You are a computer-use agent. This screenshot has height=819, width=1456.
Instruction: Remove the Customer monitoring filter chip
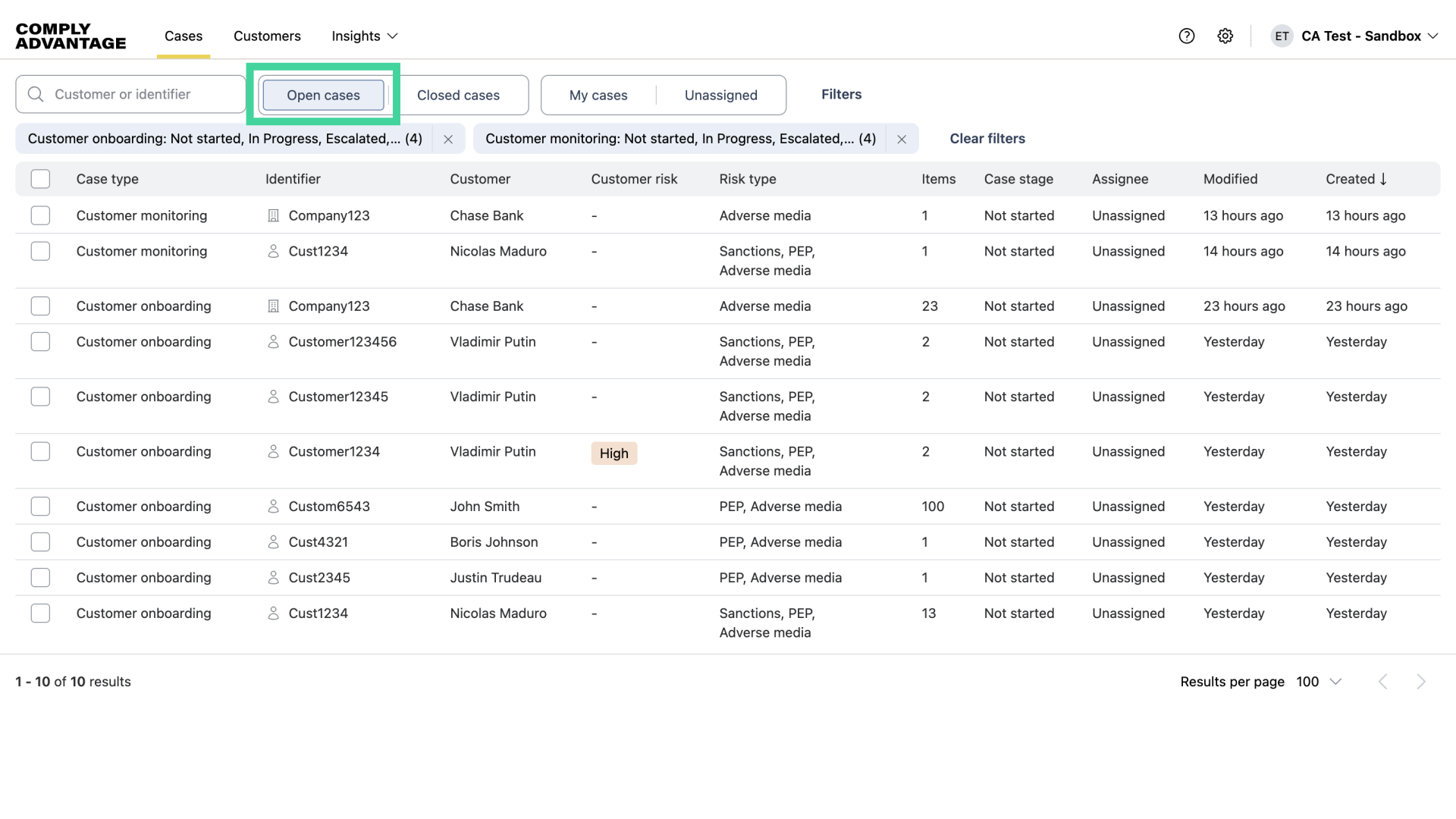(901, 139)
